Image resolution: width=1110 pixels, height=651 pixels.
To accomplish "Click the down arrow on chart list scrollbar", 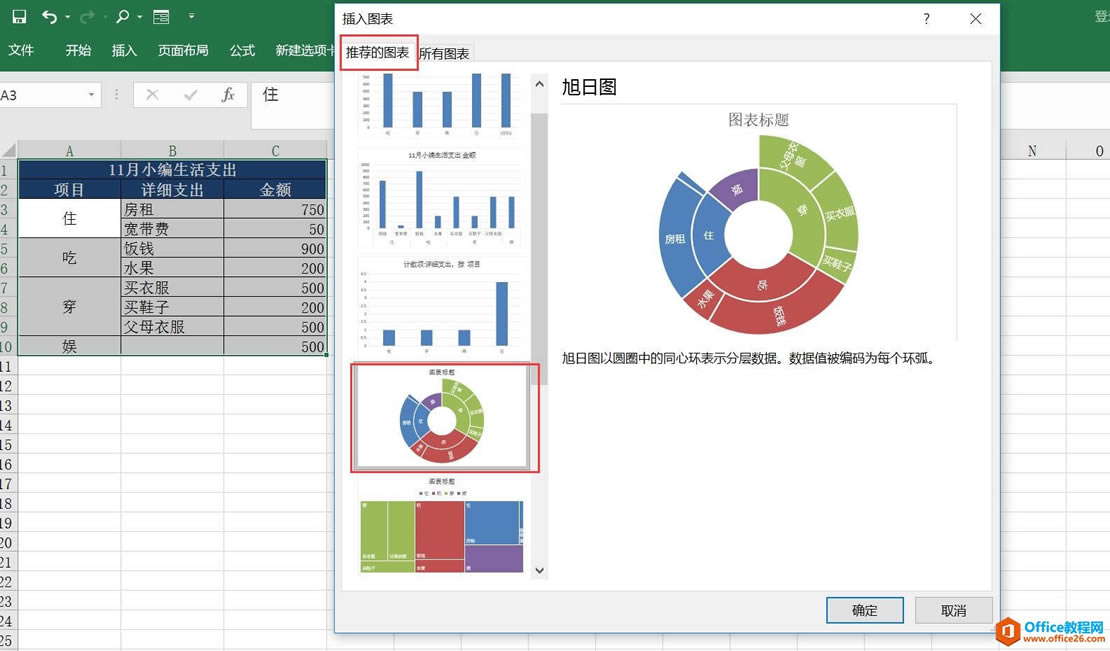I will [x=539, y=570].
